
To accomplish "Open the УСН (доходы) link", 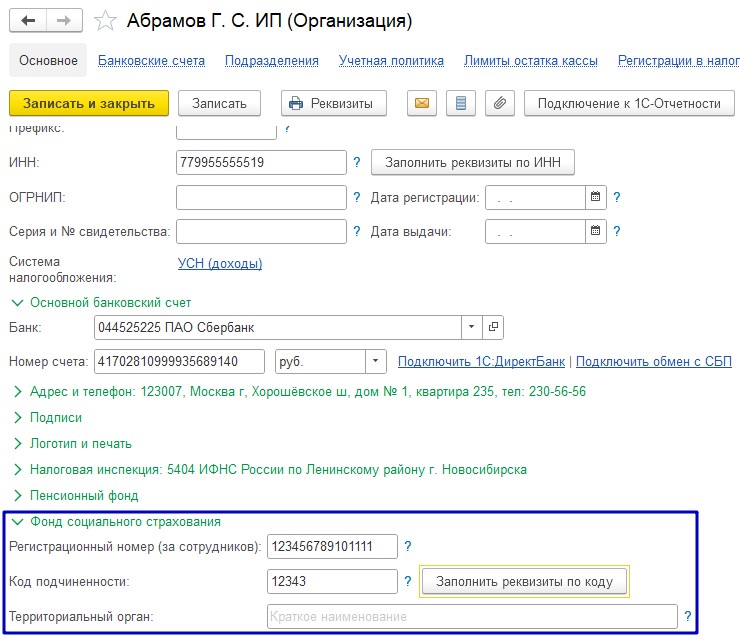I will 220,263.
